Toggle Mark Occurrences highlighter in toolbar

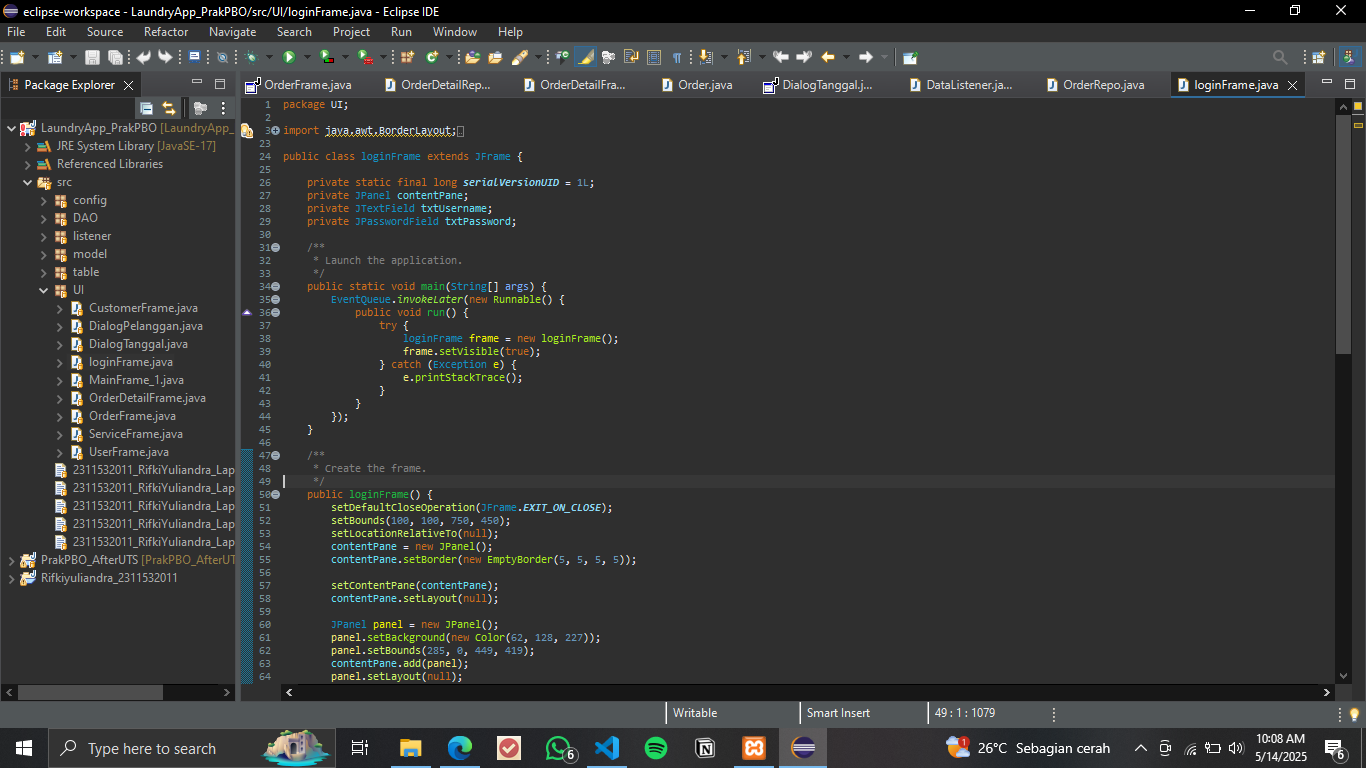(584, 58)
